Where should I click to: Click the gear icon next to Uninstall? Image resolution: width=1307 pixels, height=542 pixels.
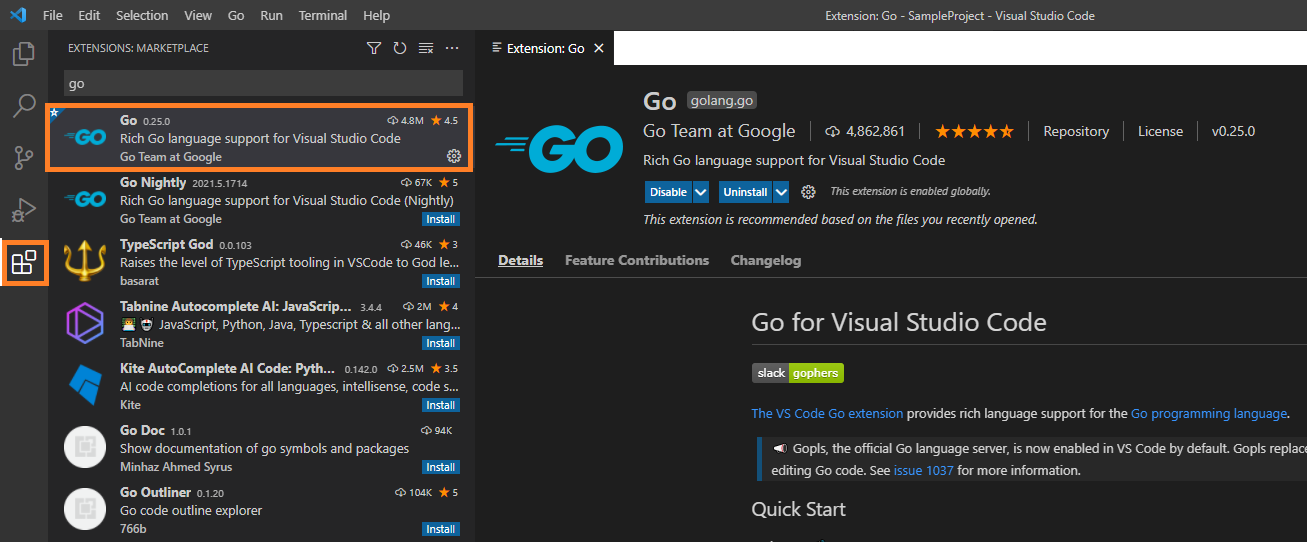tap(809, 192)
